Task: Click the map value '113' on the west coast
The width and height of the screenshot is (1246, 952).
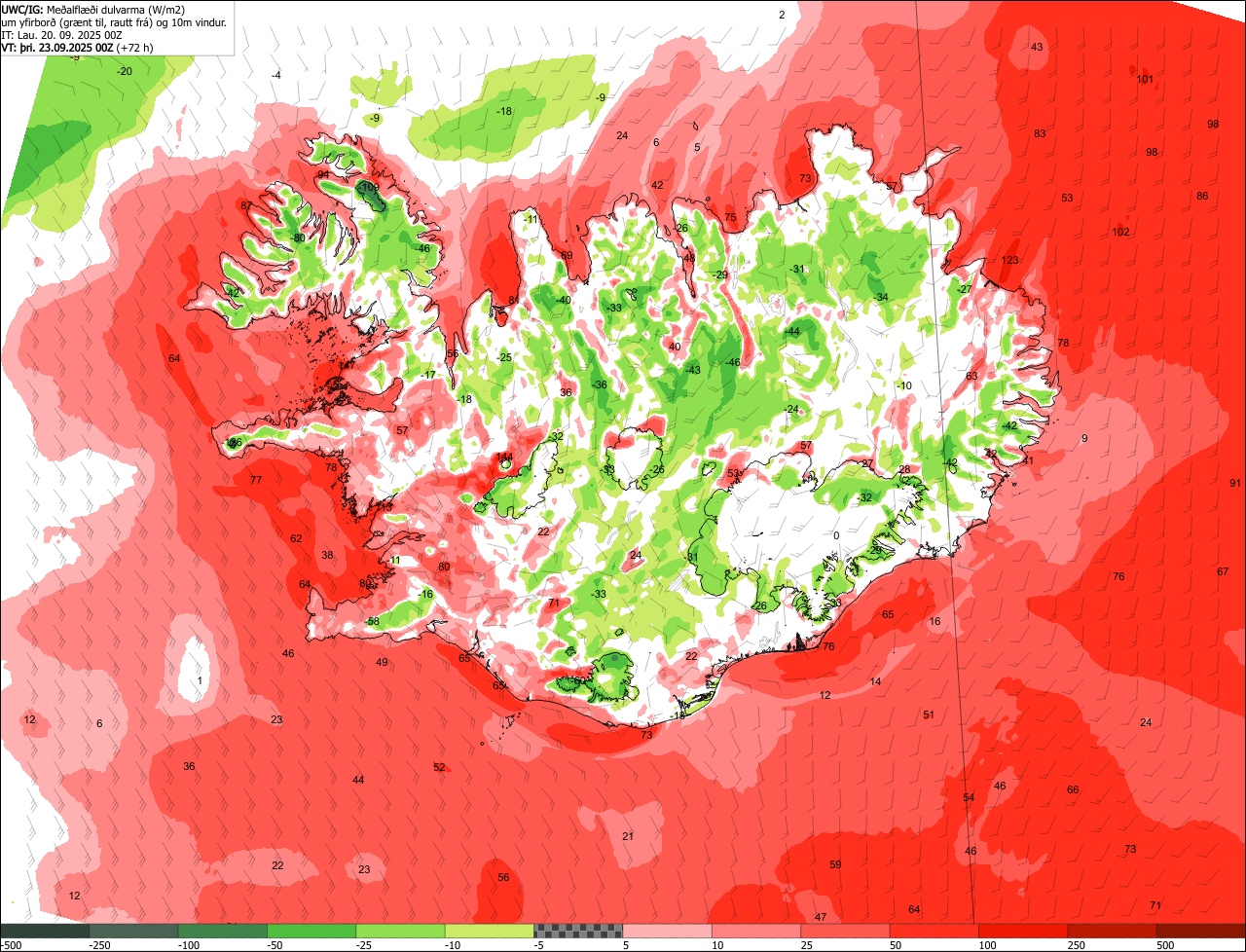Action: click(x=385, y=506)
